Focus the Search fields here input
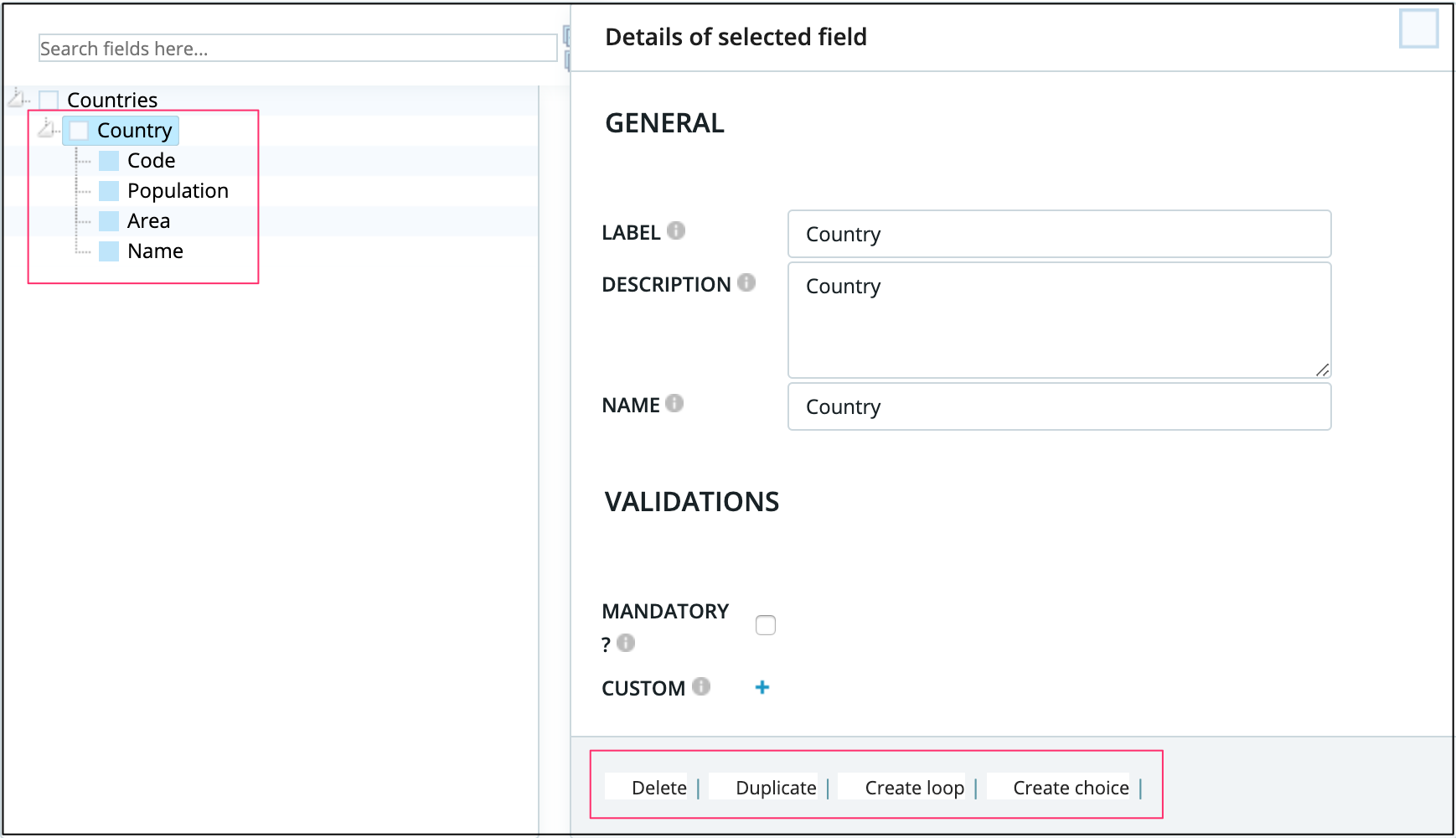Viewport: 1456px width, 838px height. click(x=298, y=49)
